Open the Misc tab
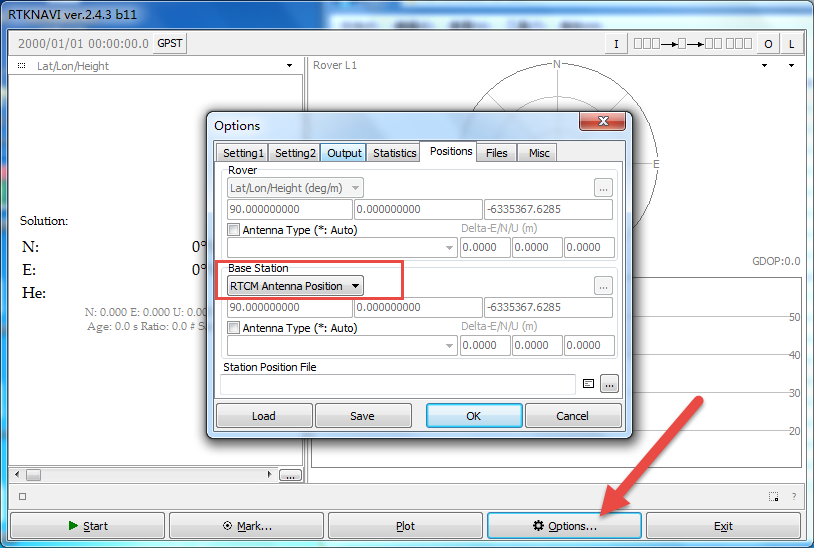This screenshot has height=548, width=814. 539,153
